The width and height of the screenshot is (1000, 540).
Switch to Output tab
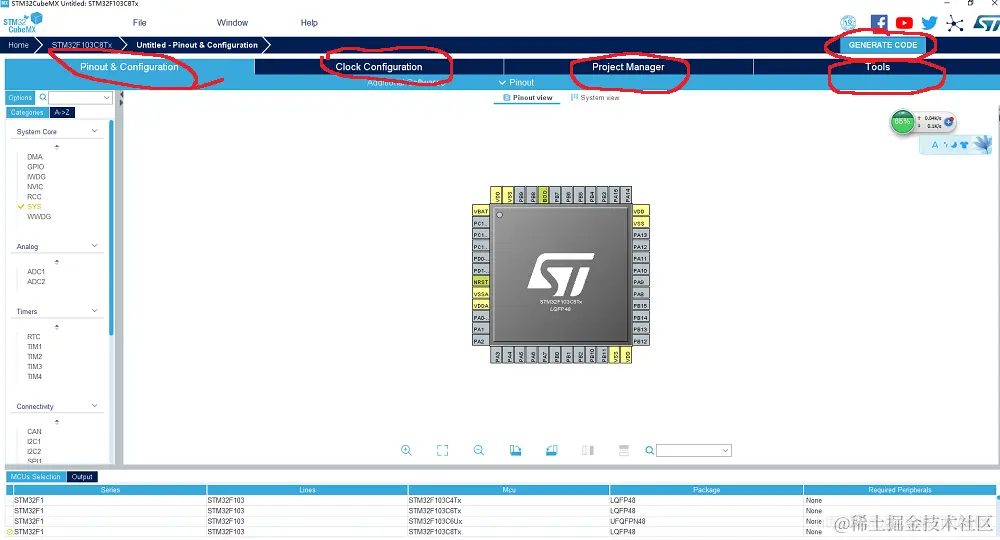82,477
